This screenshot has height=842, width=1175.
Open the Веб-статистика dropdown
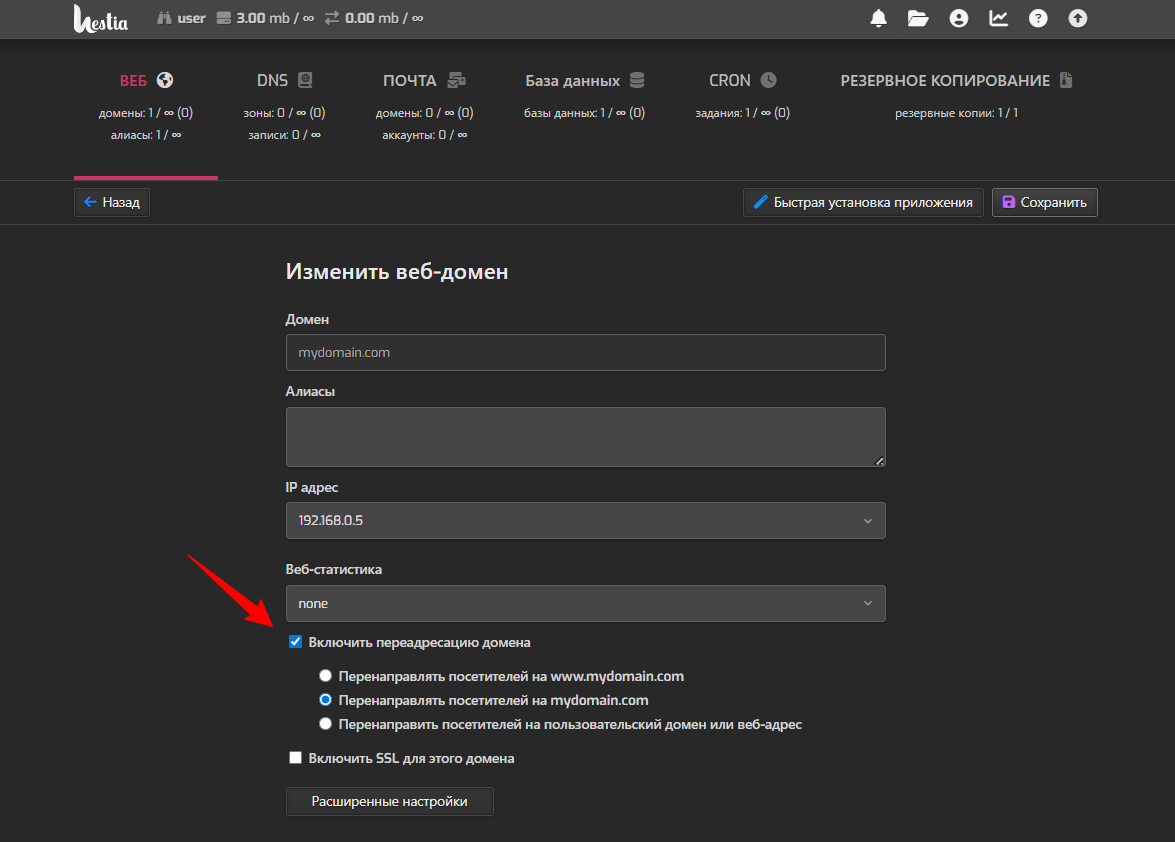tap(585, 604)
